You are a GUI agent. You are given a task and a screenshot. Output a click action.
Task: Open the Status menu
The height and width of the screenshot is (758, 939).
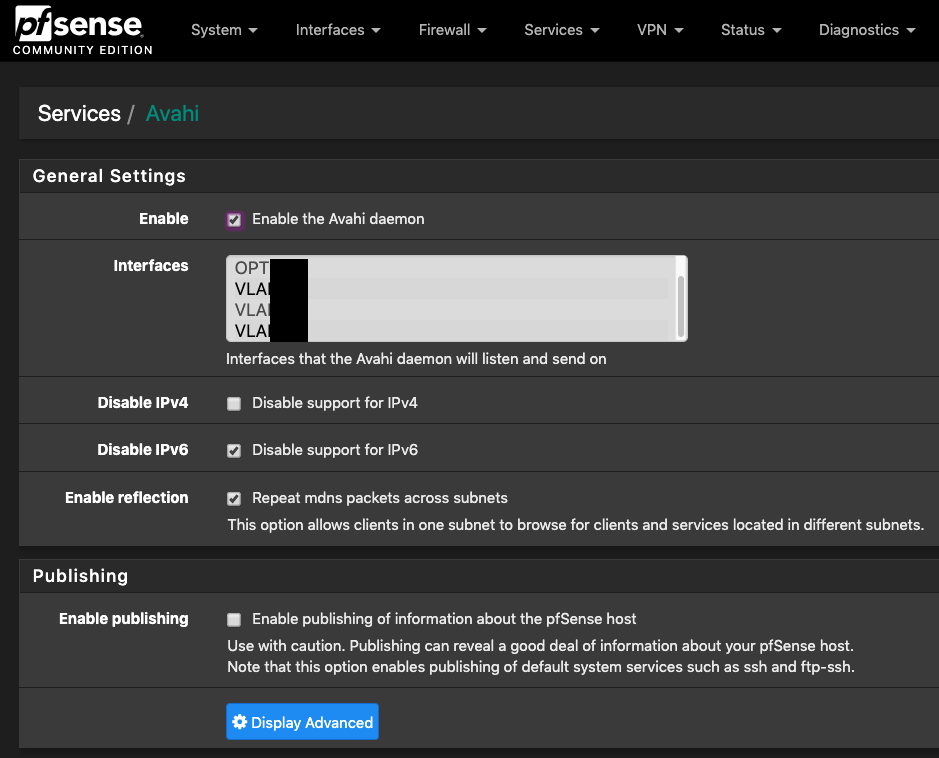(x=750, y=30)
